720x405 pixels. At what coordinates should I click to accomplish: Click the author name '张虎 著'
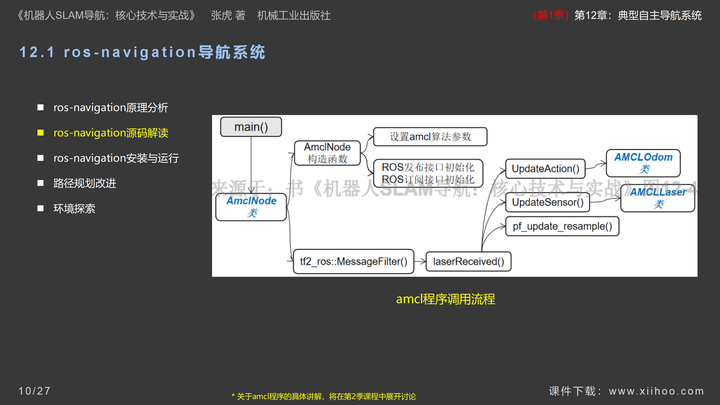click(228, 16)
